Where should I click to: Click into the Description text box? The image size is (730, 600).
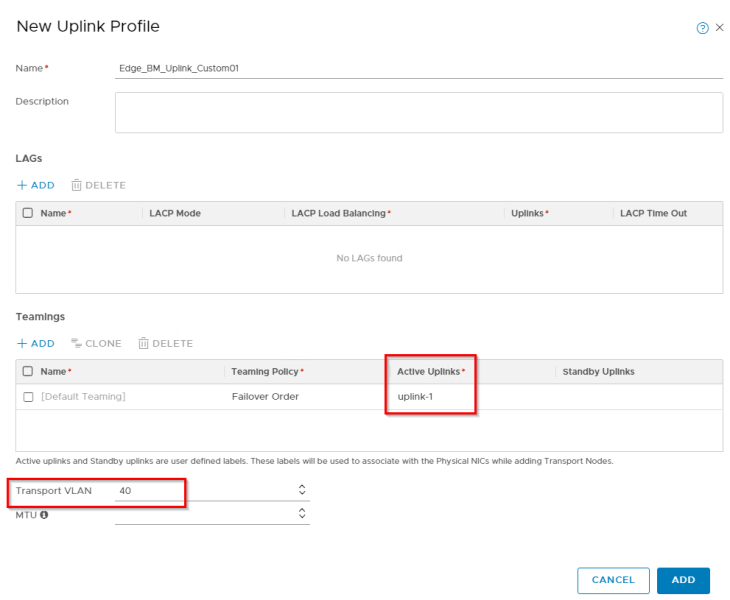pos(418,112)
